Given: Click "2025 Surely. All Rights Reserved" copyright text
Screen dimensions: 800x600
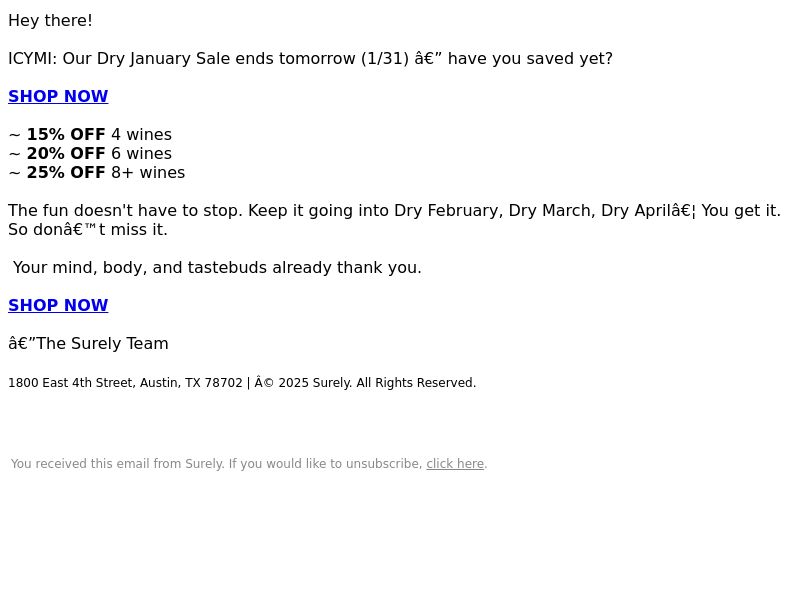Looking at the screenshot, I should pos(377,383).
